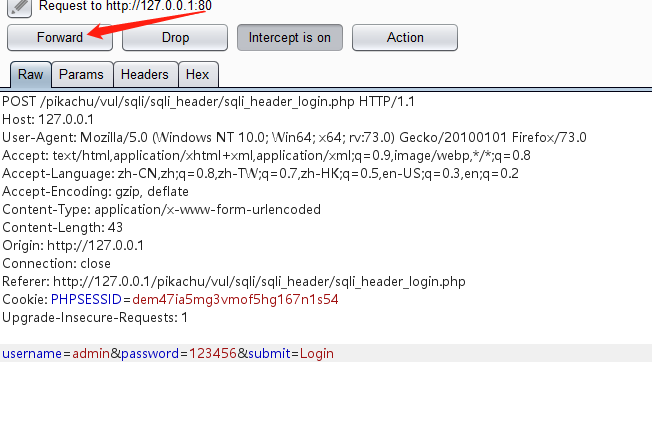The image size is (652, 436).
Task: Click the POST request line text
Action: click(208, 101)
